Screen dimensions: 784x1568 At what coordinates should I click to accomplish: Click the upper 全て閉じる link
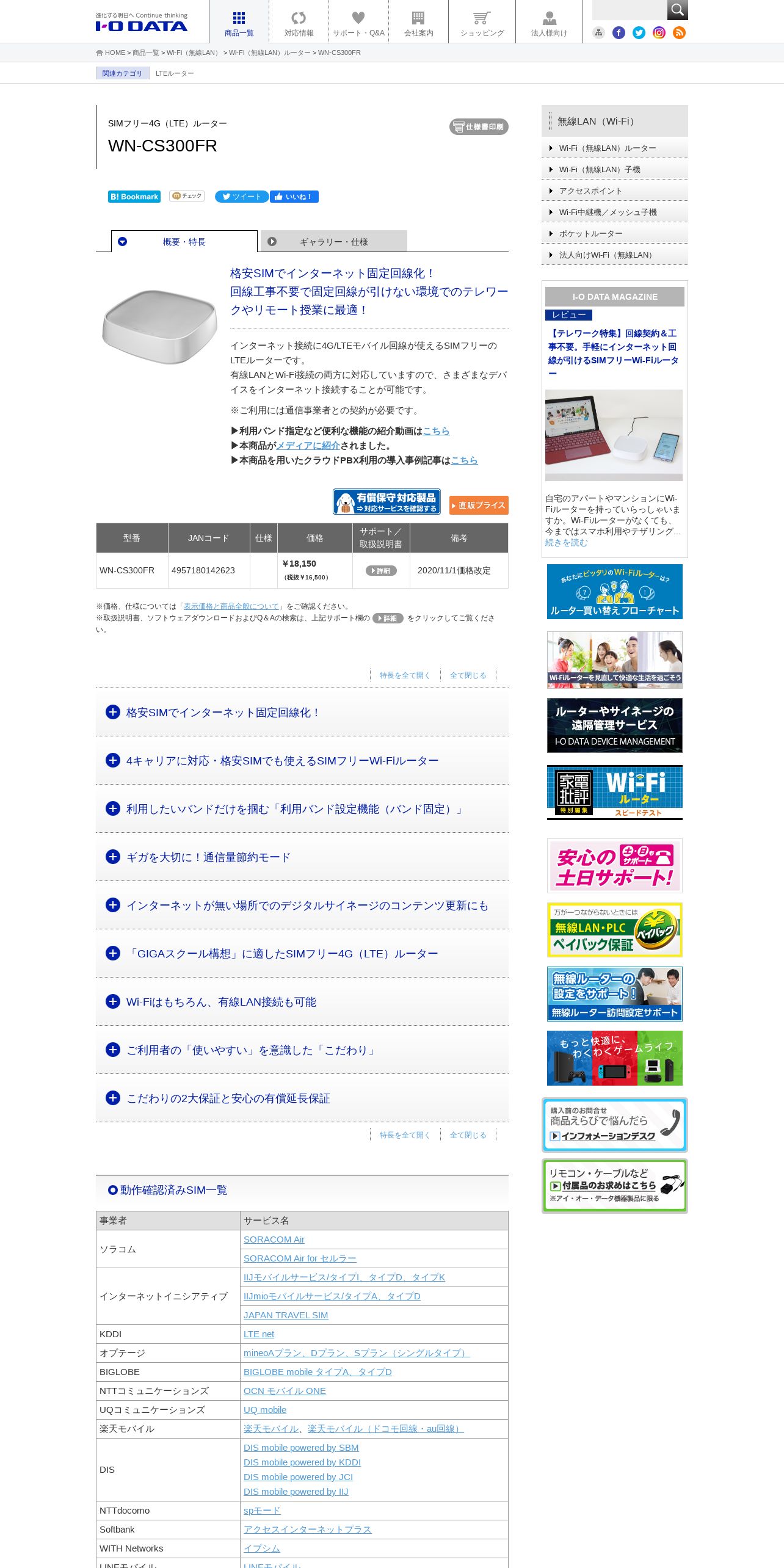click(x=468, y=675)
